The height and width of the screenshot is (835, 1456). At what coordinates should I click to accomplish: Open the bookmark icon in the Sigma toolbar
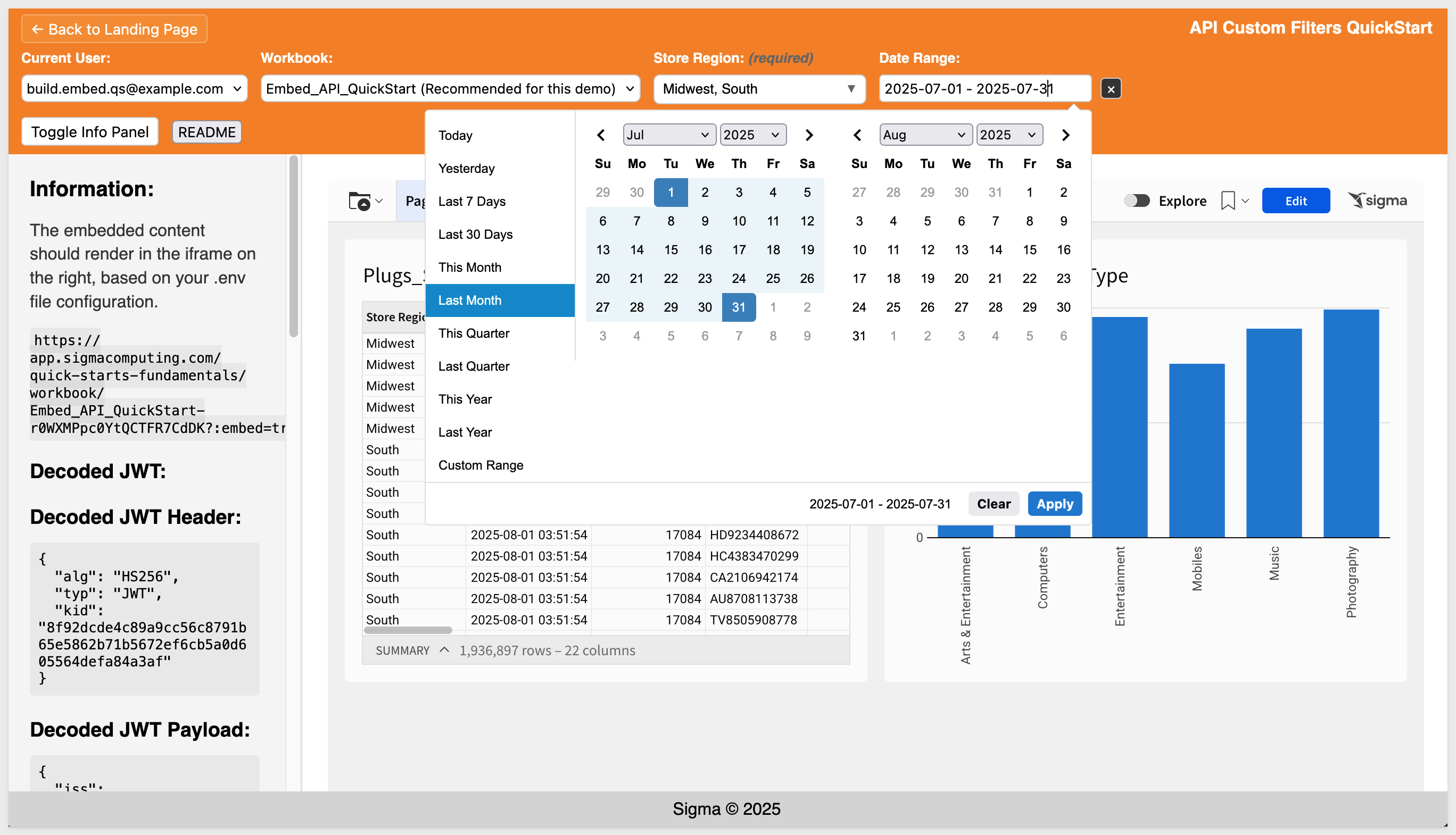pyautogui.click(x=1228, y=201)
